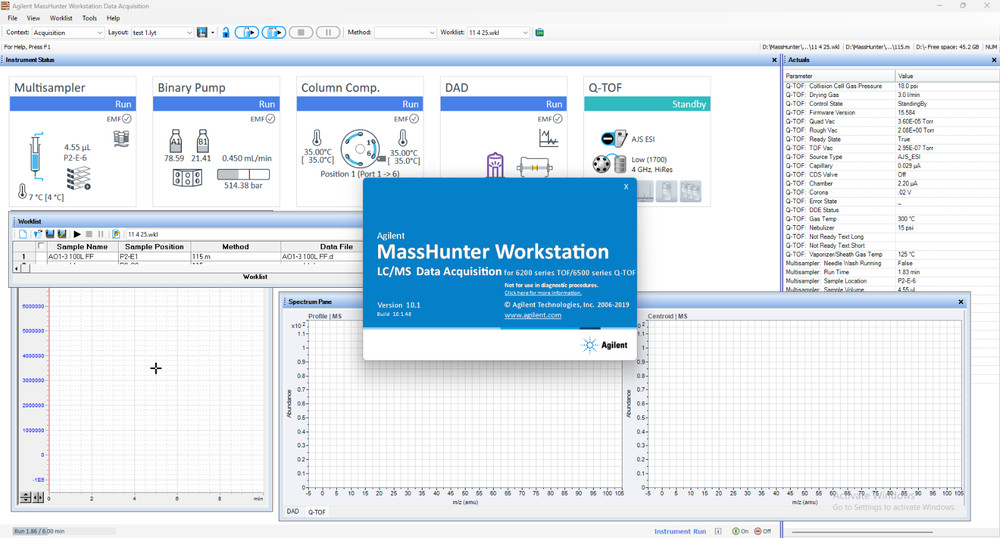Click the Multisampler Run status bar
The height and width of the screenshot is (538, 1000).
tap(73, 104)
